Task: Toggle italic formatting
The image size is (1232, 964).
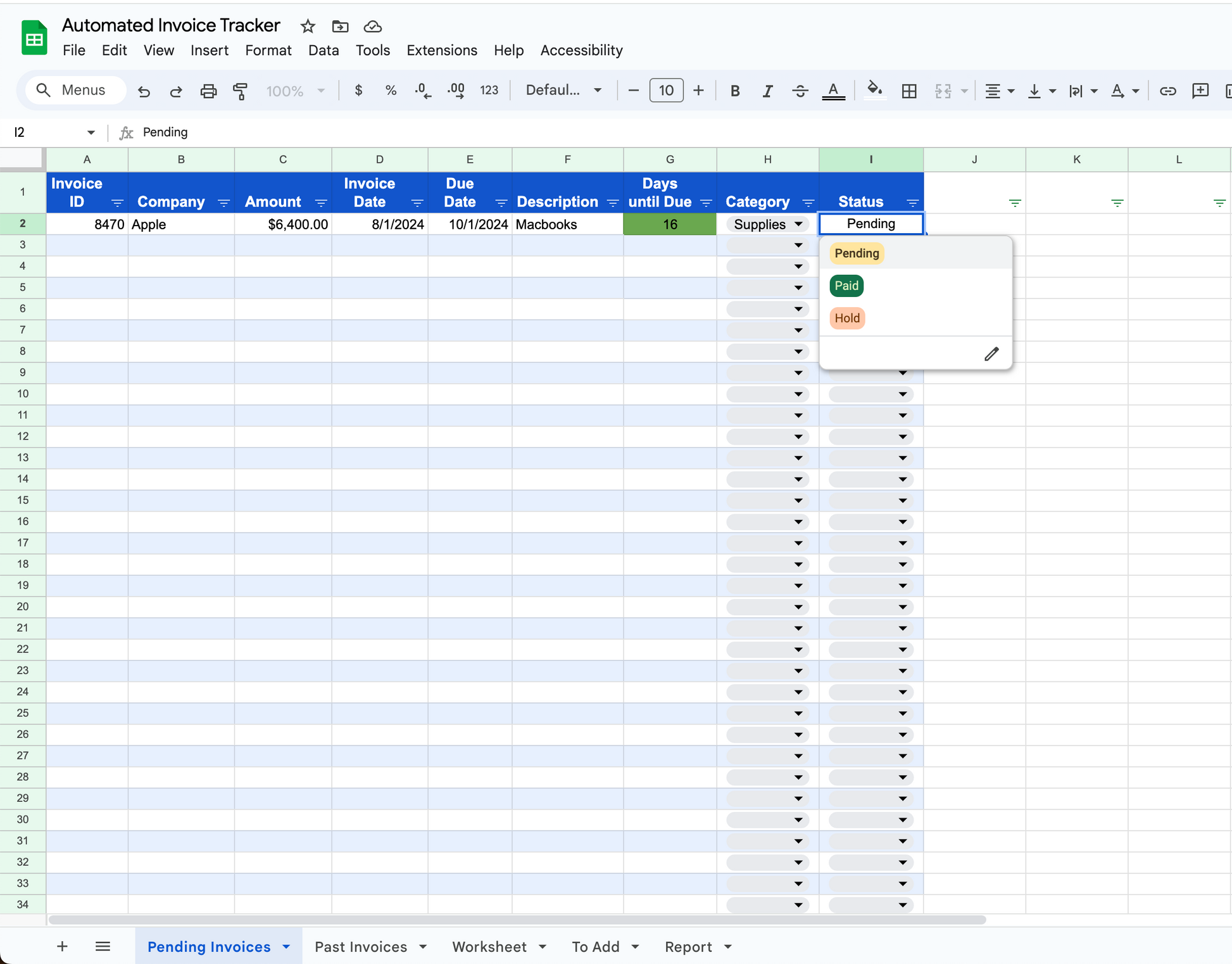Action: (767, 91)
